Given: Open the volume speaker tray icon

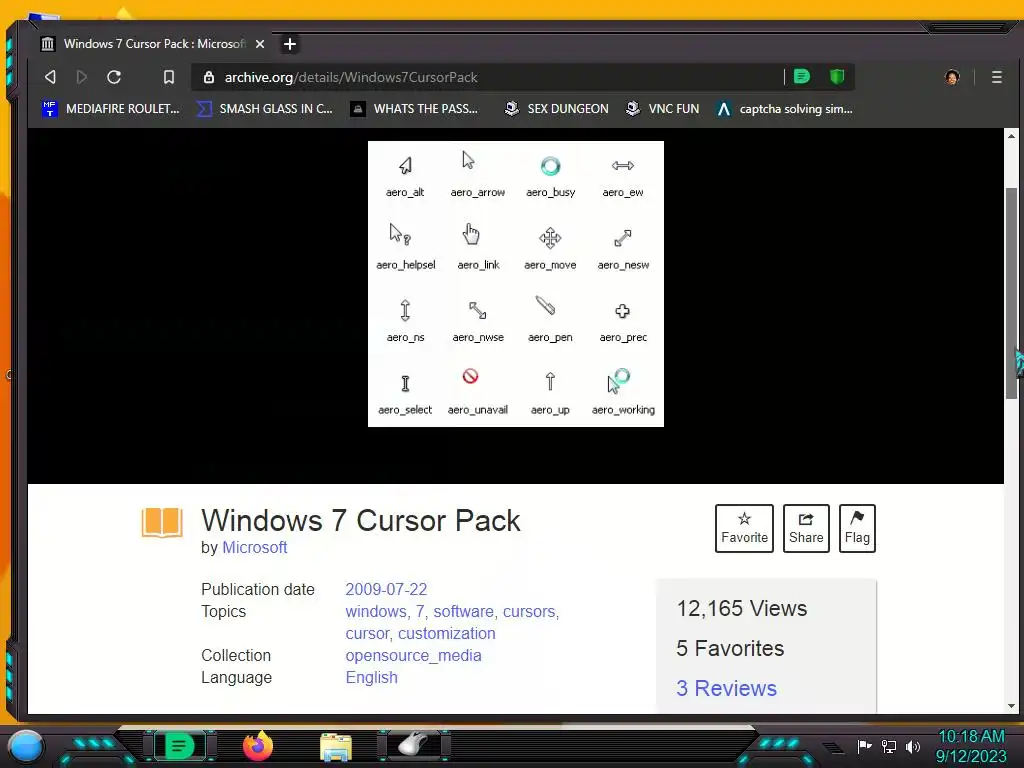Looking at the screenshot, I should (913, 746).
